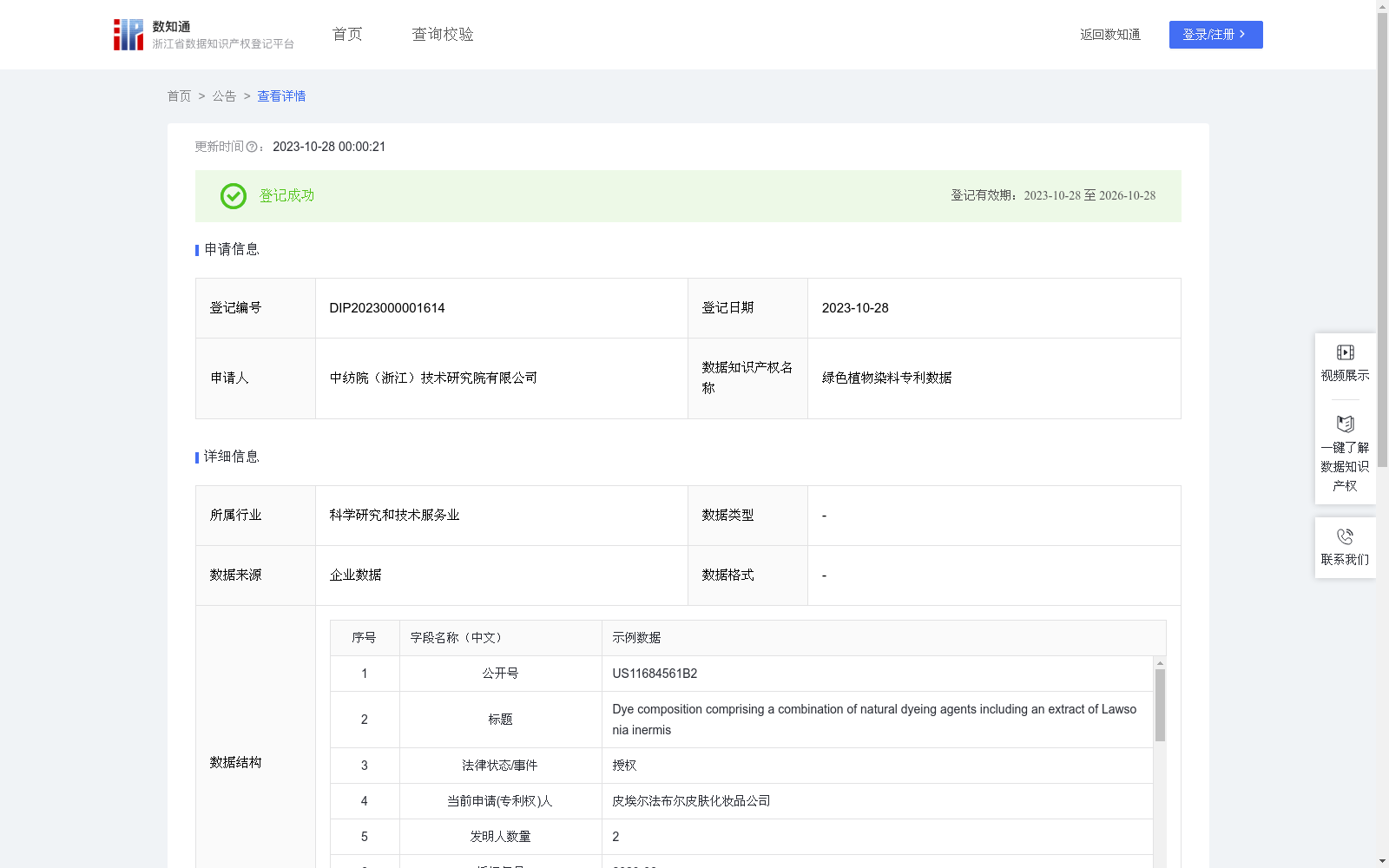
Task: Click 查看详情 breadcrumb item
Action: coord(281,96)
